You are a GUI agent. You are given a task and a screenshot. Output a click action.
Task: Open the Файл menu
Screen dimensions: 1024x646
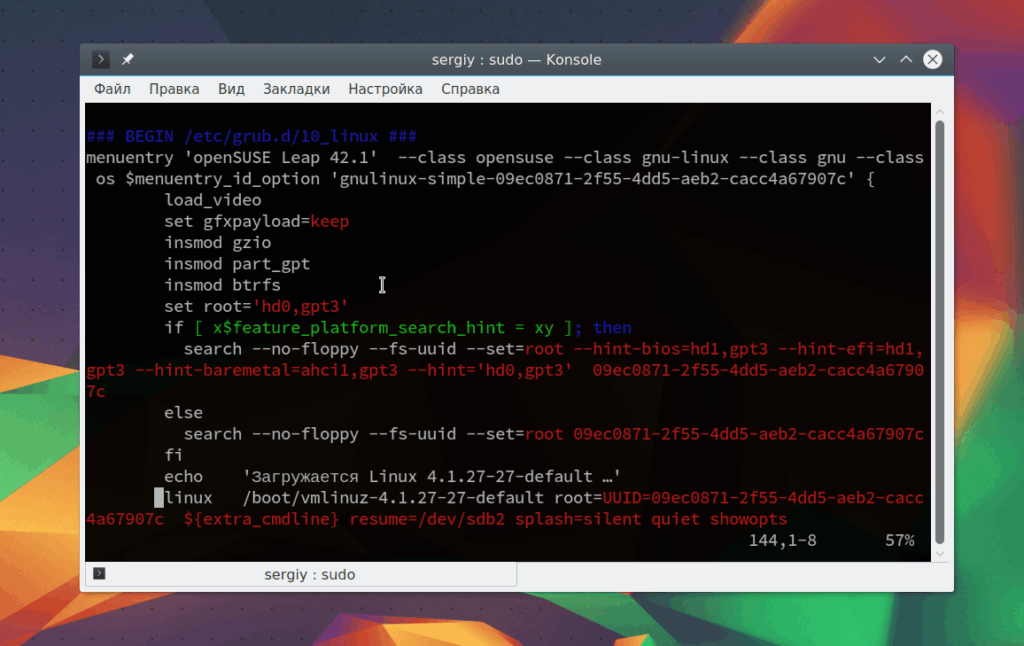[x=112, y=89]
